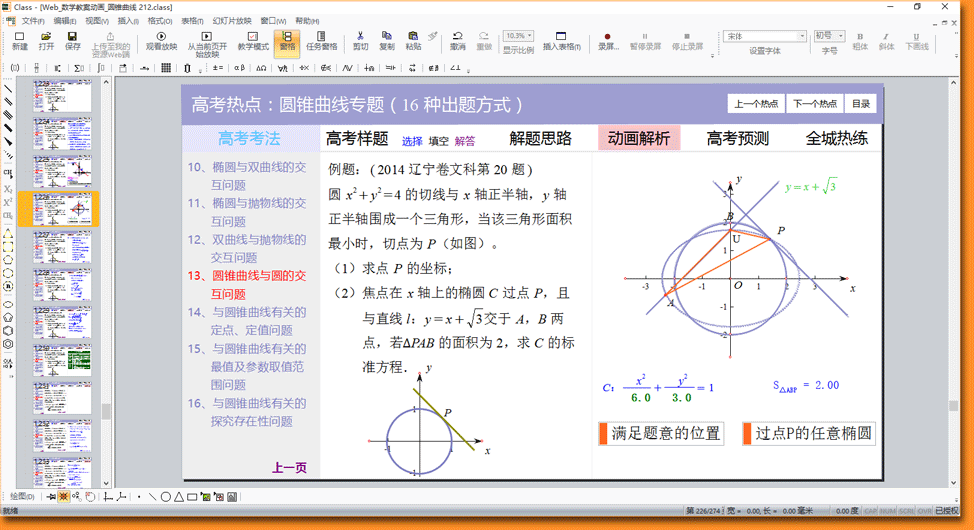Click the 下一个热点 button
The width and height of the screenshot is (974, 530).
(x=815, y=104)
